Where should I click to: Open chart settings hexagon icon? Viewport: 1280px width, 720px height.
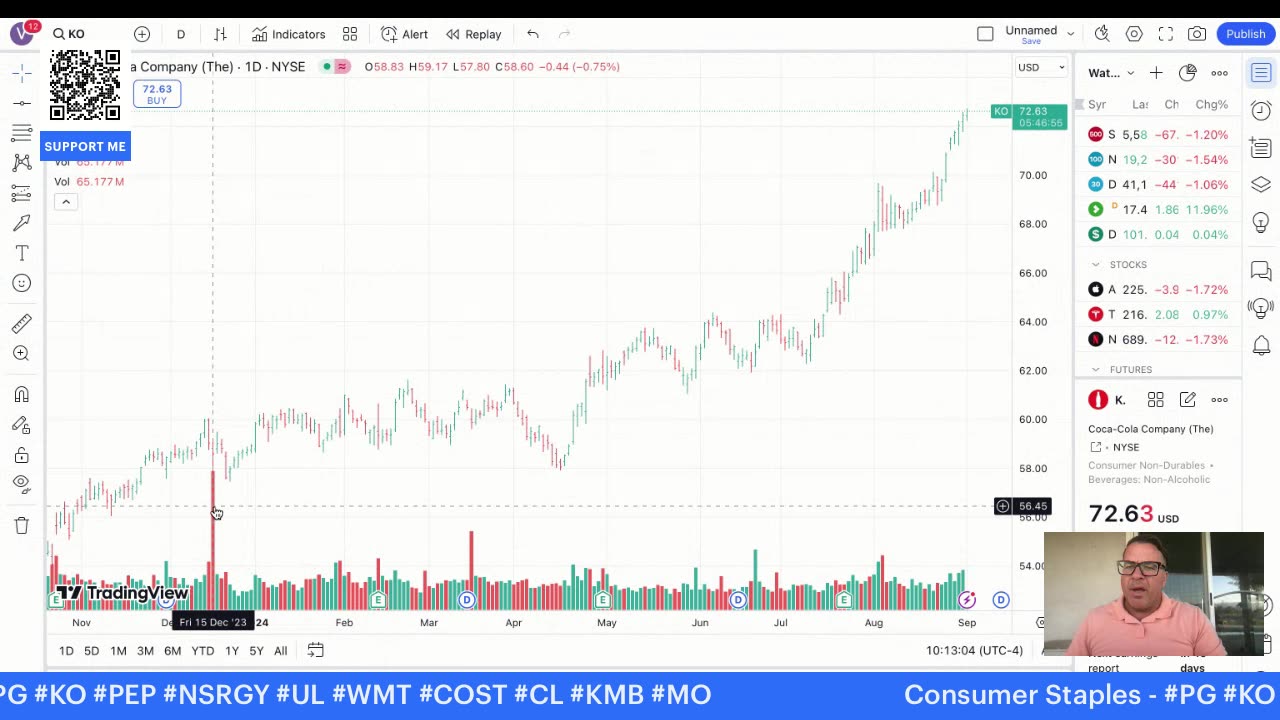1134,34
